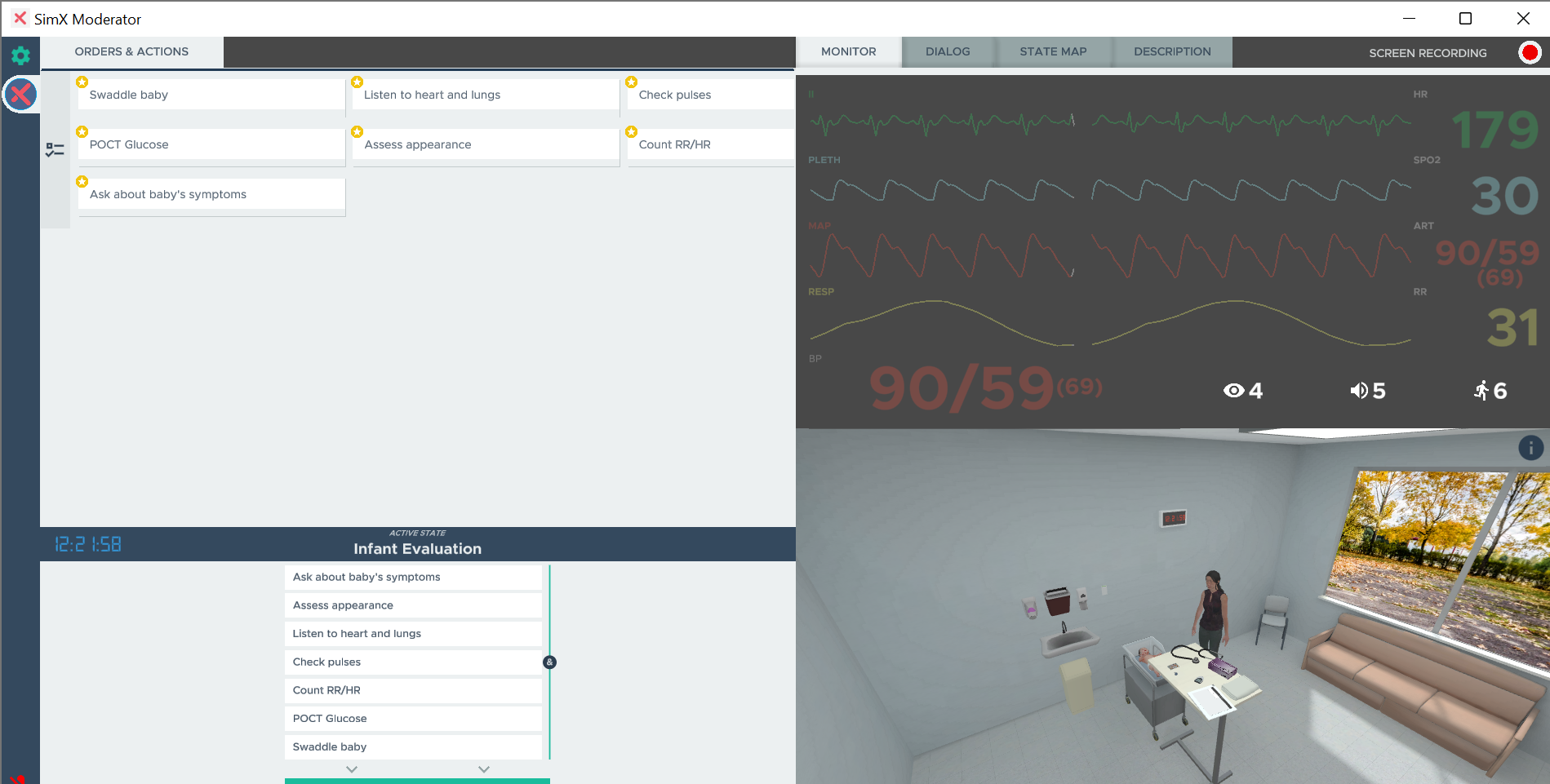
Task: Click the Assess appearance action card
Action: coord(485,145)
